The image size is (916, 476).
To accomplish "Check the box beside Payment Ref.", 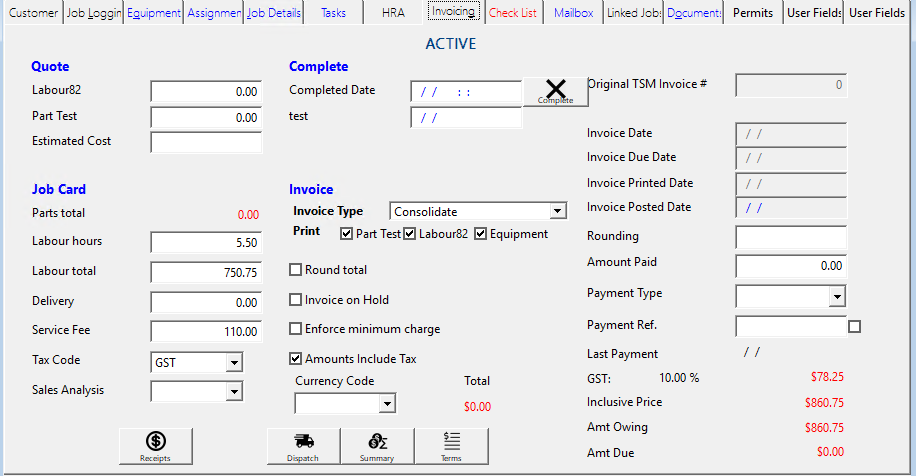I will click(x=854, y=326).
